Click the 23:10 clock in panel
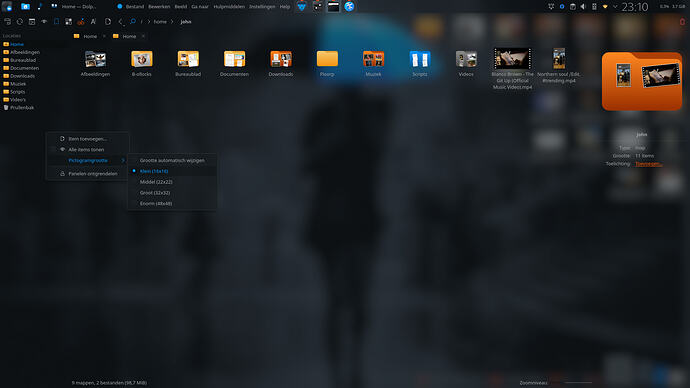This screenshot has width=690, height=388. tap(635, 7)
